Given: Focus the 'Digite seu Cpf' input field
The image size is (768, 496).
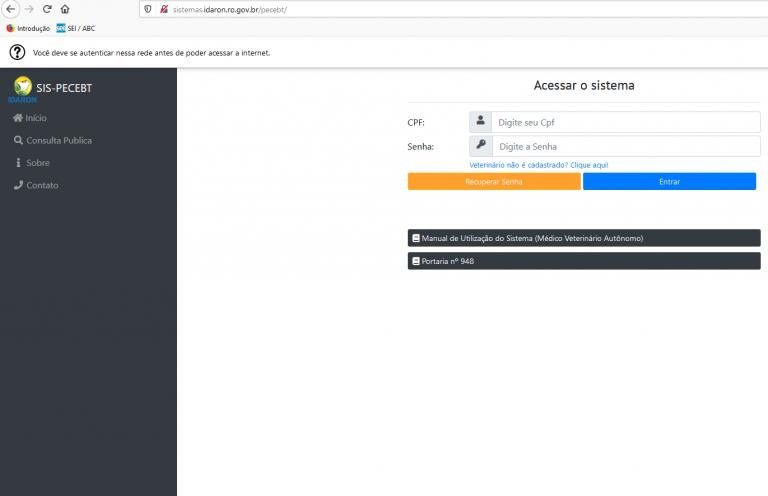Looking at the screenshot, I should (x=626, y=122).
